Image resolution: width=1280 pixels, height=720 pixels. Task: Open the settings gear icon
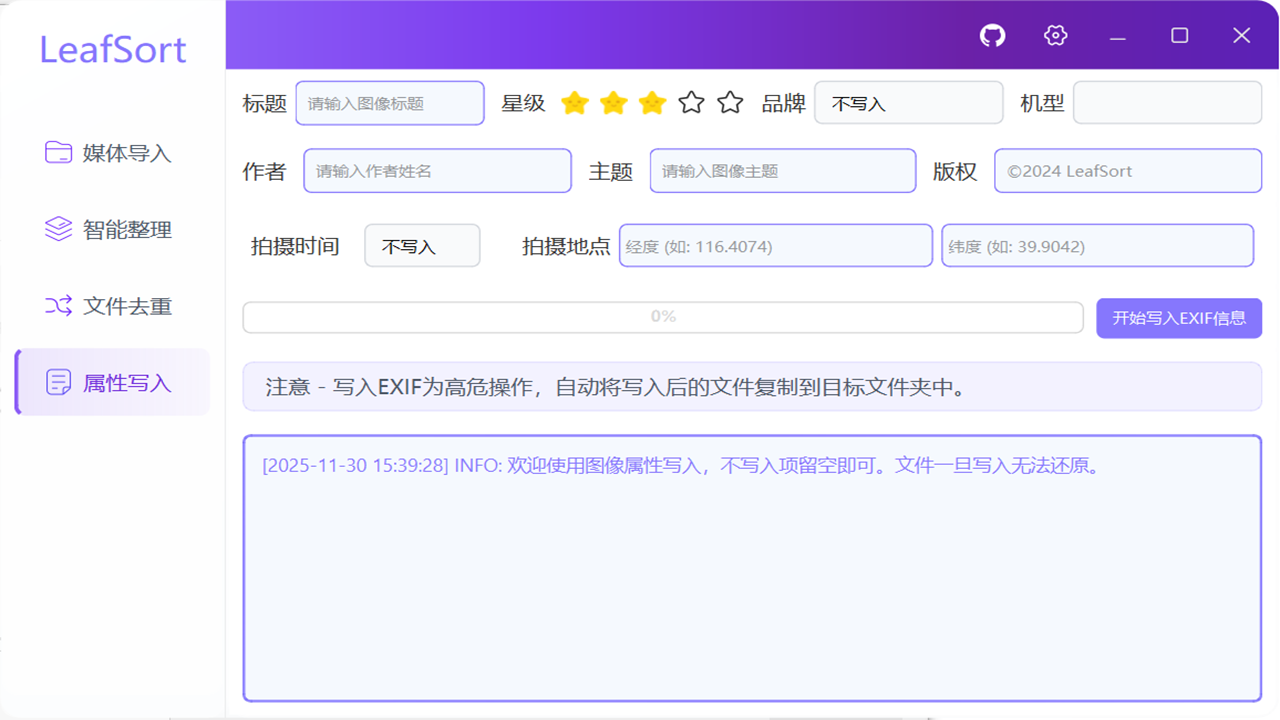click(x=1054, y=35)
